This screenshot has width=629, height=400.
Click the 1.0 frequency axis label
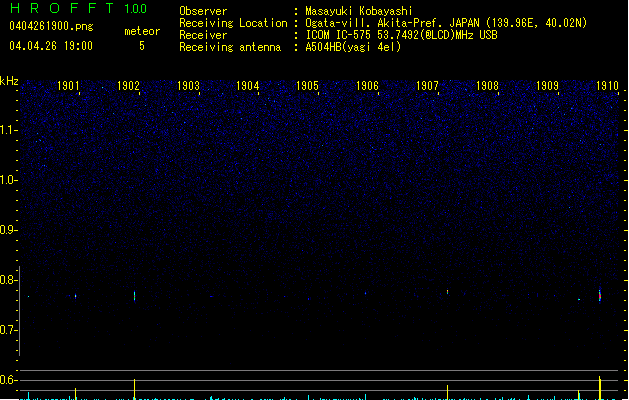9,180
